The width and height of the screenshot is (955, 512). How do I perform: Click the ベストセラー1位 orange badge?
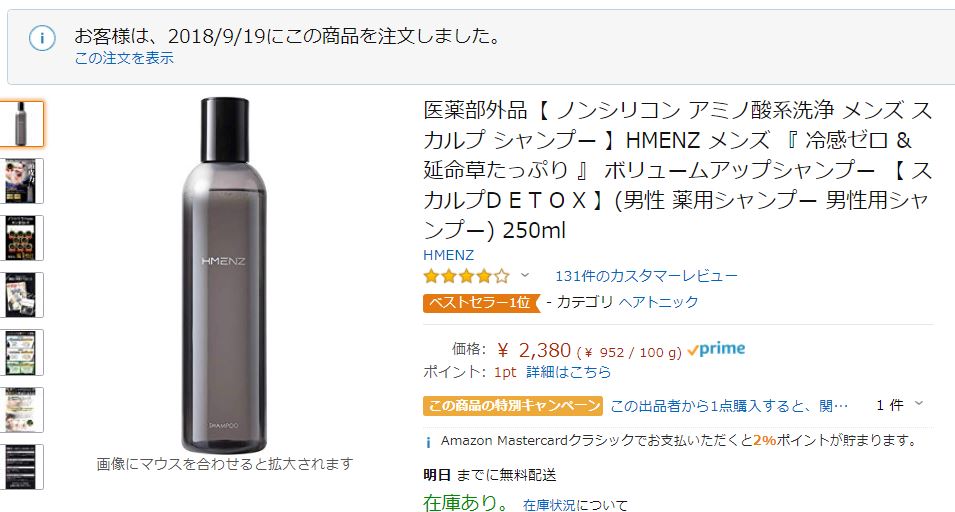click(x=481, y=303)
